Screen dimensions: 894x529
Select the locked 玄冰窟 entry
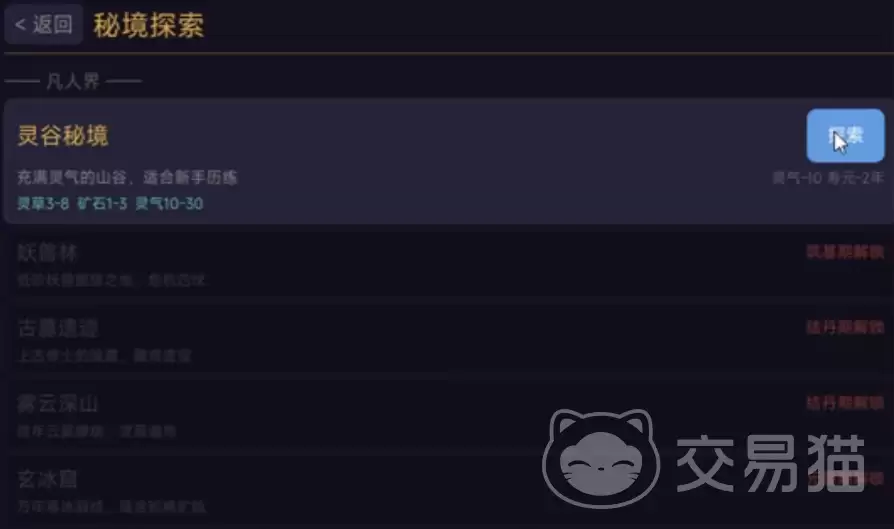(x=447, y=490)
